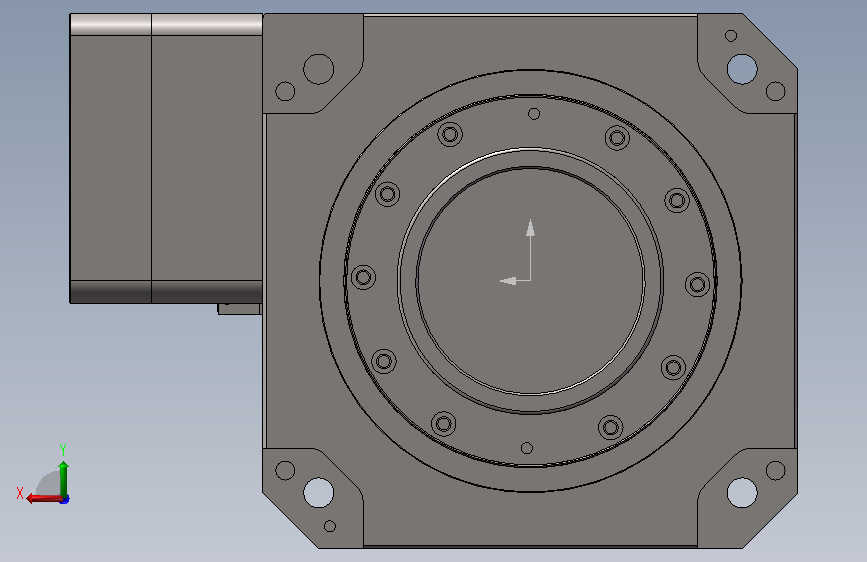Click the green Y axis arrow of the triad

pyautogui.click(x=64, y=479)
